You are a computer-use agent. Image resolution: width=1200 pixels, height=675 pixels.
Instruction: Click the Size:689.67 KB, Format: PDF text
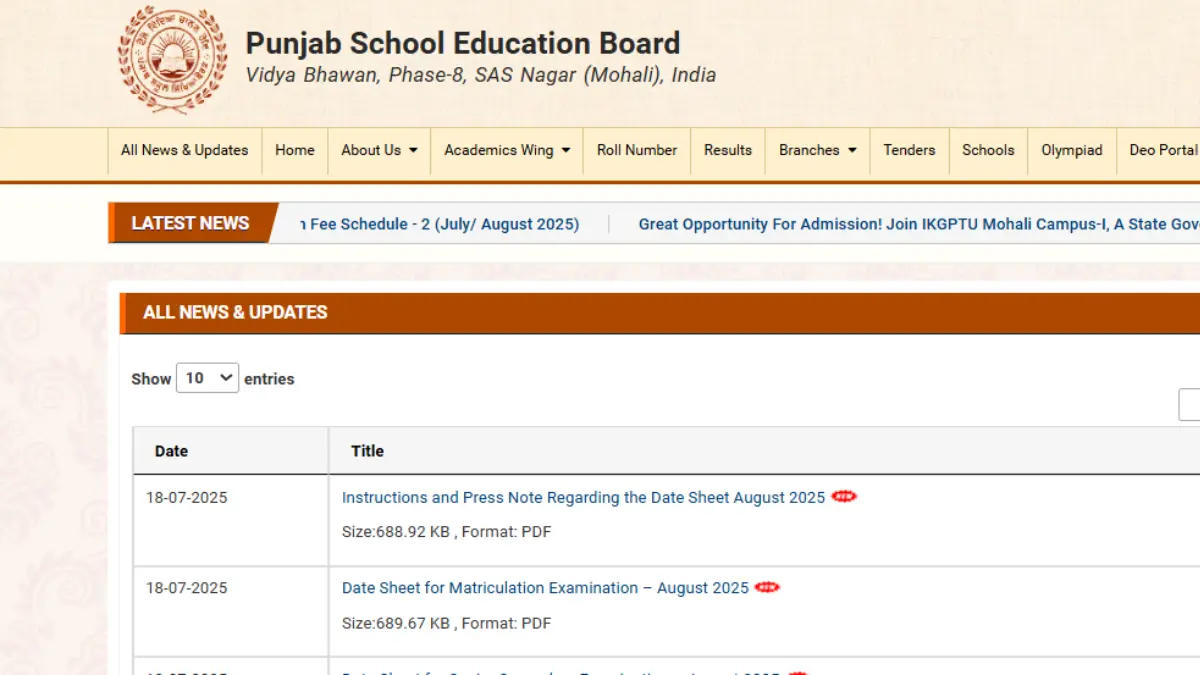point(446,623)
